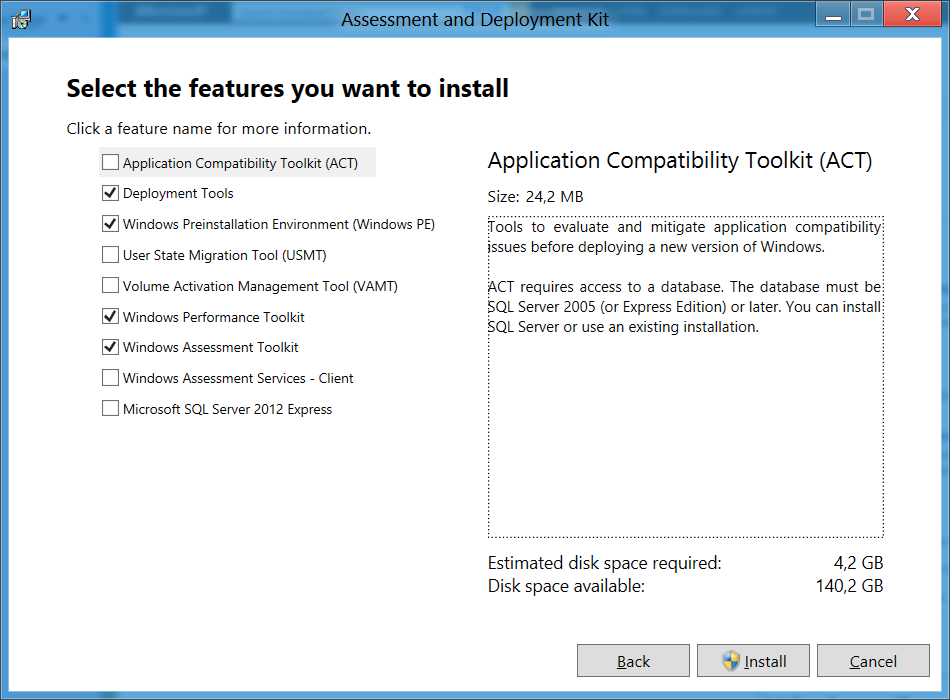This screenshot has width=950, height=700.
Task: Check Volume Activation Management Tool (VAMT)
Action: click(x=110, y=285)
